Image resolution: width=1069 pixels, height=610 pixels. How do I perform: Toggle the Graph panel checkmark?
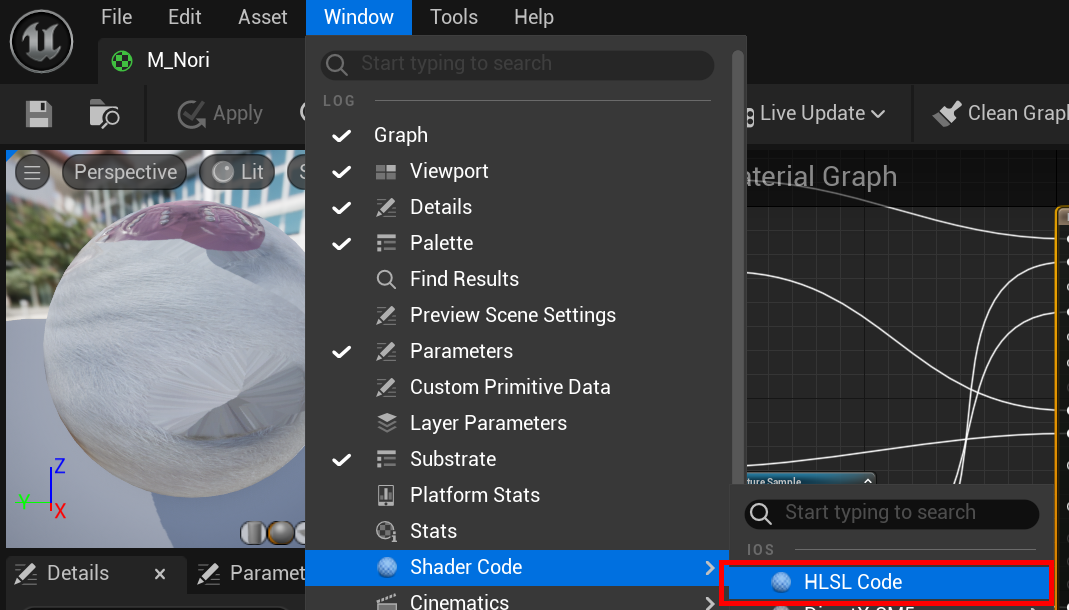pyautogui.click(x=342, y=135)
